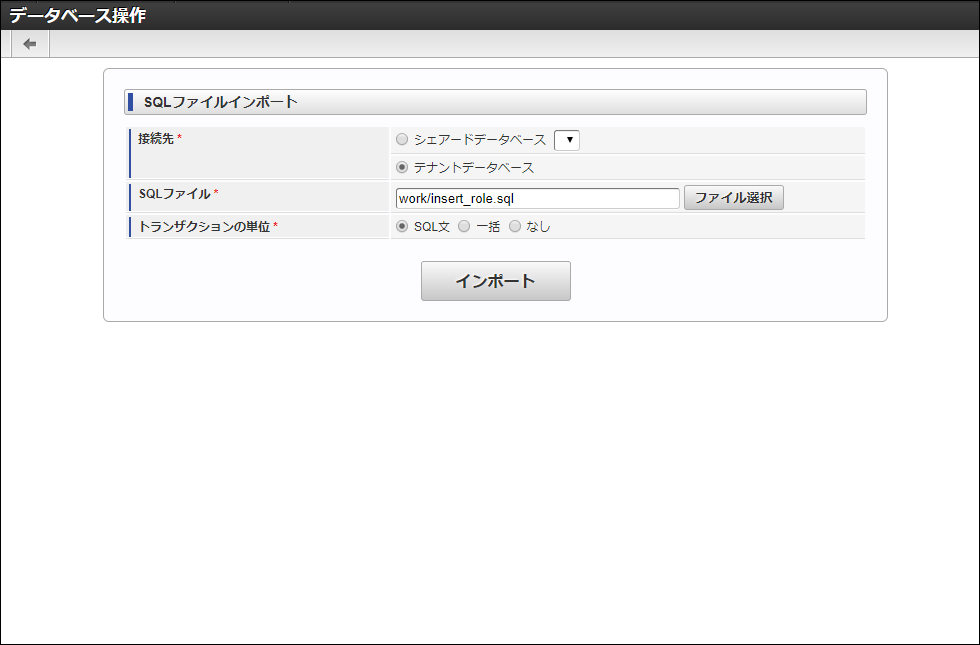This screenshot has width=980, height=645.
Task: Click the トランザクションの単位 label
Action: point(204,226)
